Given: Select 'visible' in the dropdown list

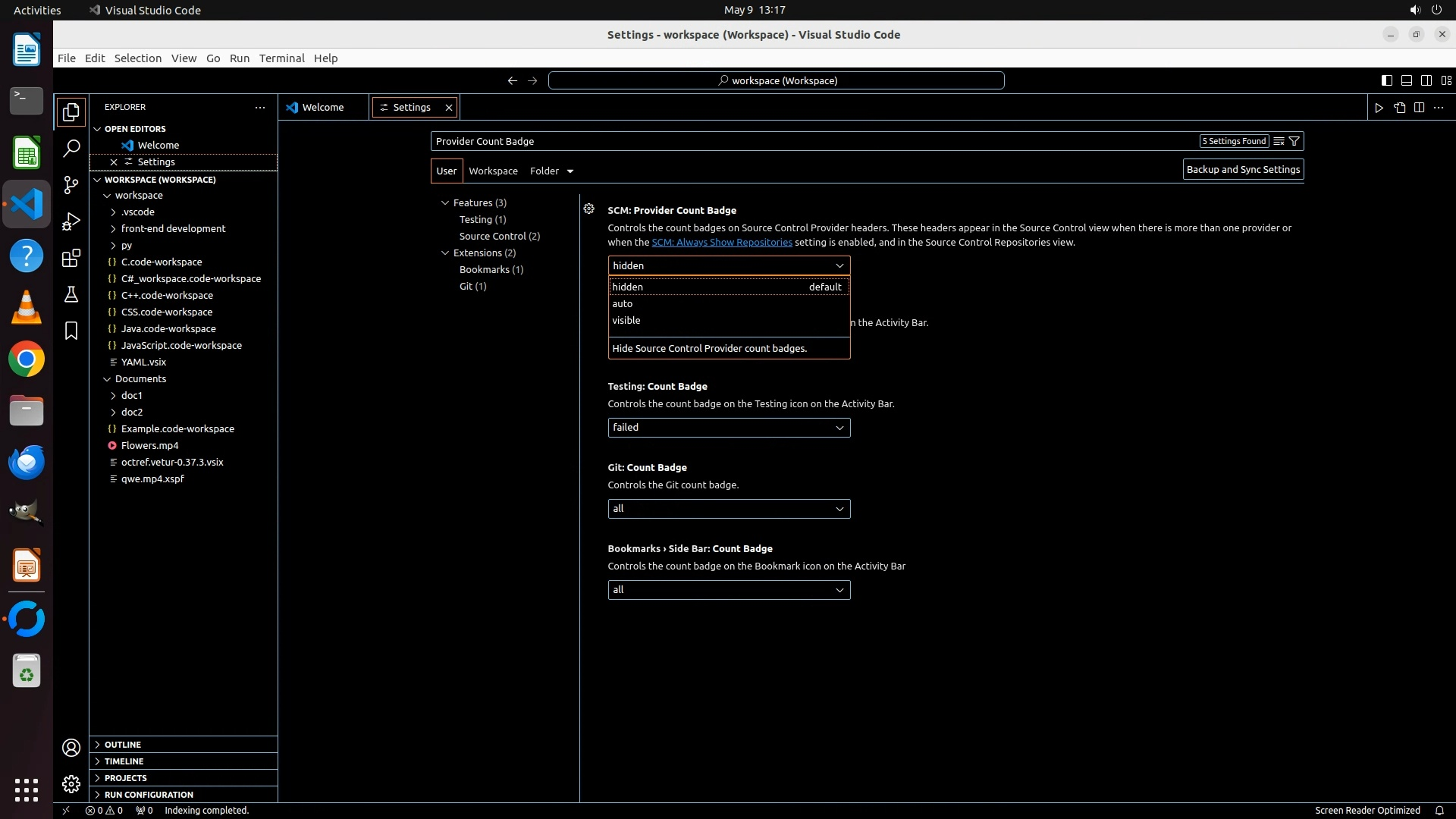Looking at the screenshot, I should [x=626, y=320].
